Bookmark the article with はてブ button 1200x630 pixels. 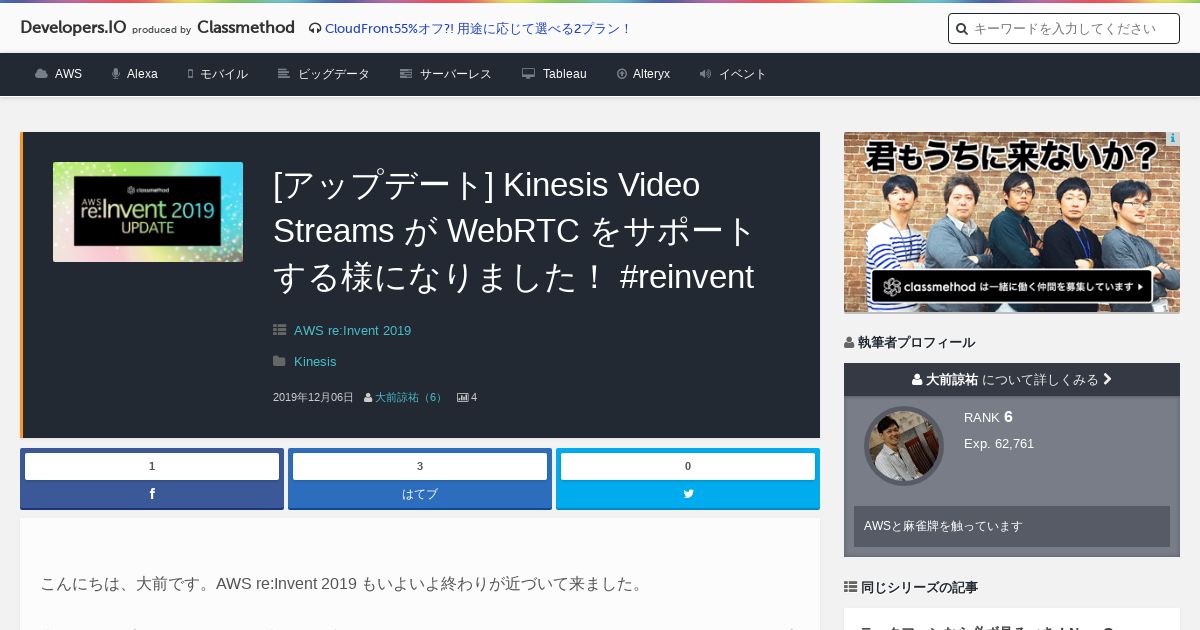(420, 494)
